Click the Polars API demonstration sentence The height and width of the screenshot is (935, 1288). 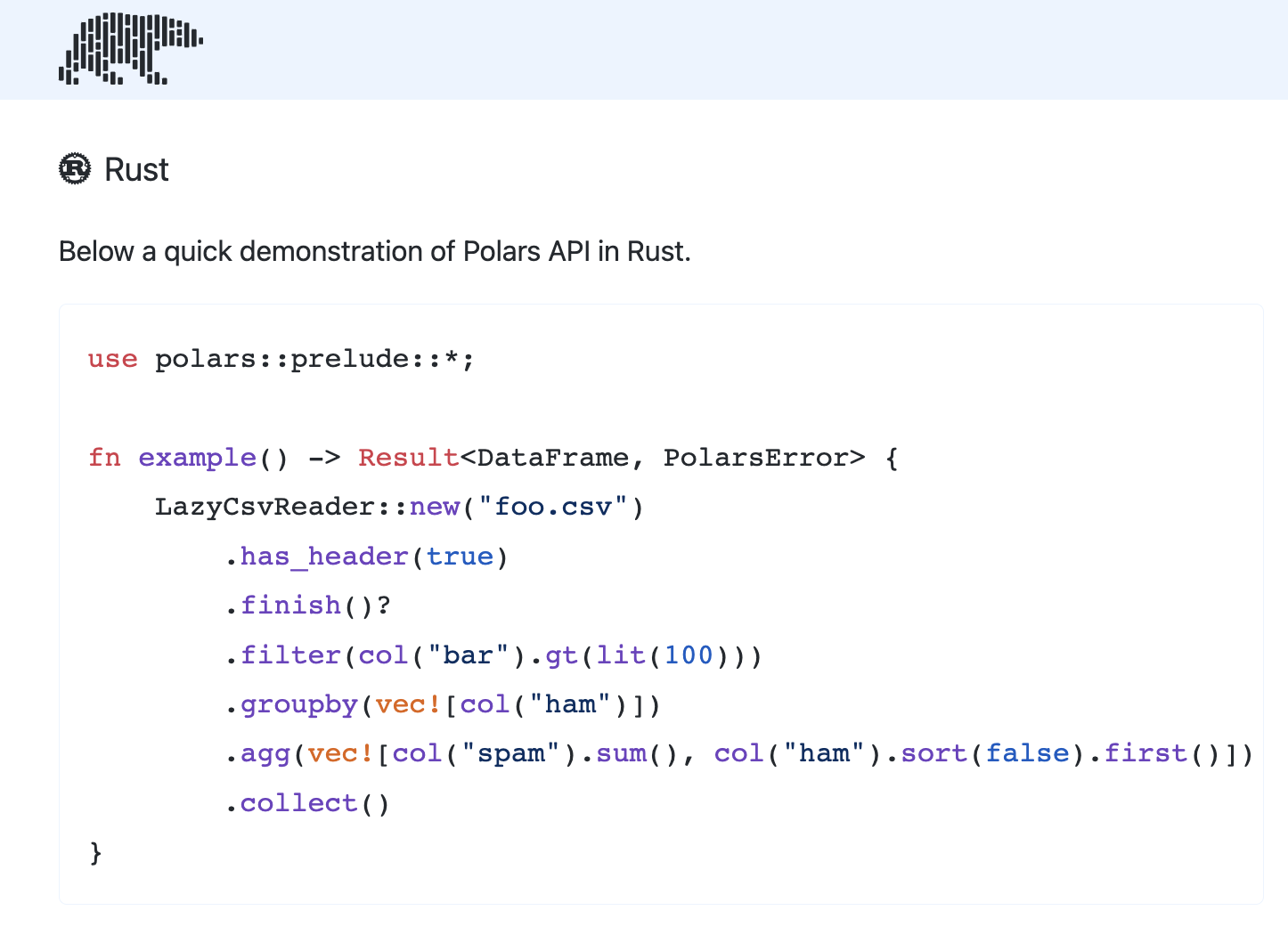(x=375, y=251)
